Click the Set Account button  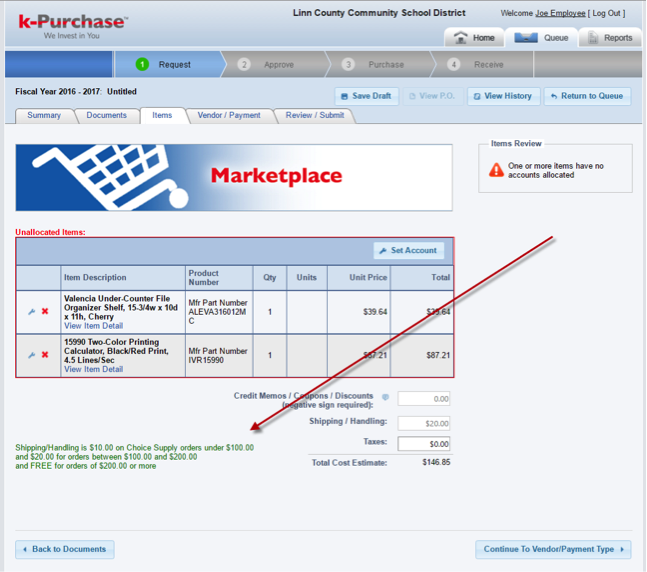click(409, 251)
